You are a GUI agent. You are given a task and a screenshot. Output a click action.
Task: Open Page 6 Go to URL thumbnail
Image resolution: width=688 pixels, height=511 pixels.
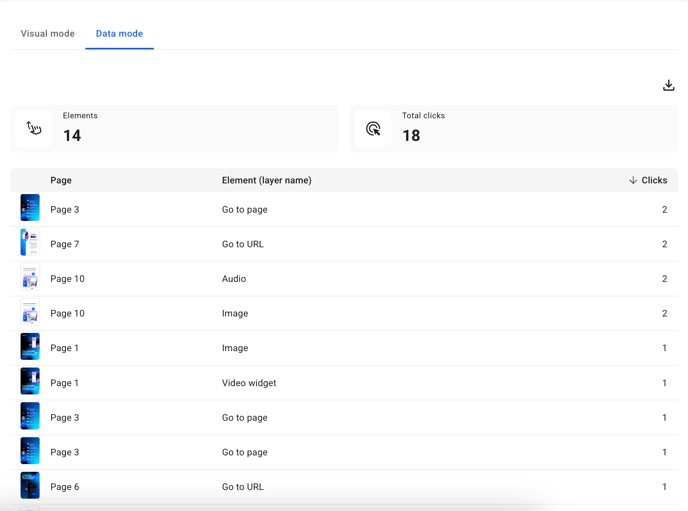pyautogui.click(x=30, y=487)
